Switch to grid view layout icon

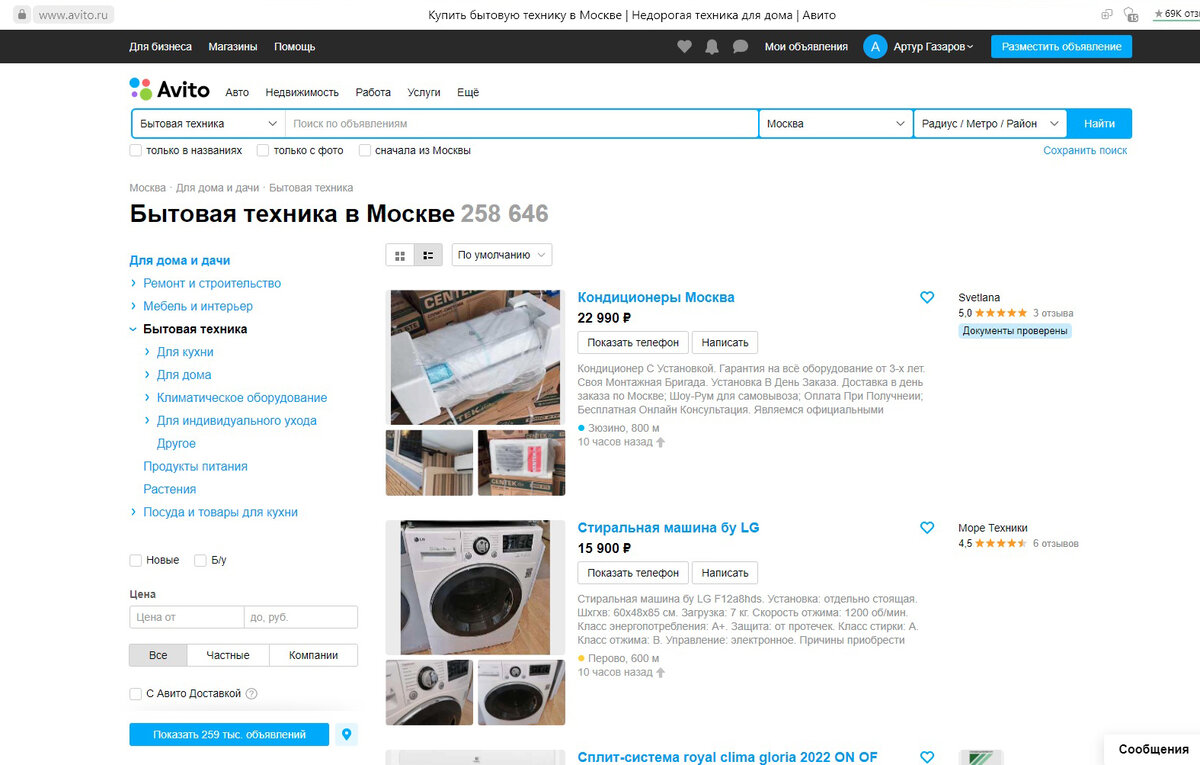400,255
